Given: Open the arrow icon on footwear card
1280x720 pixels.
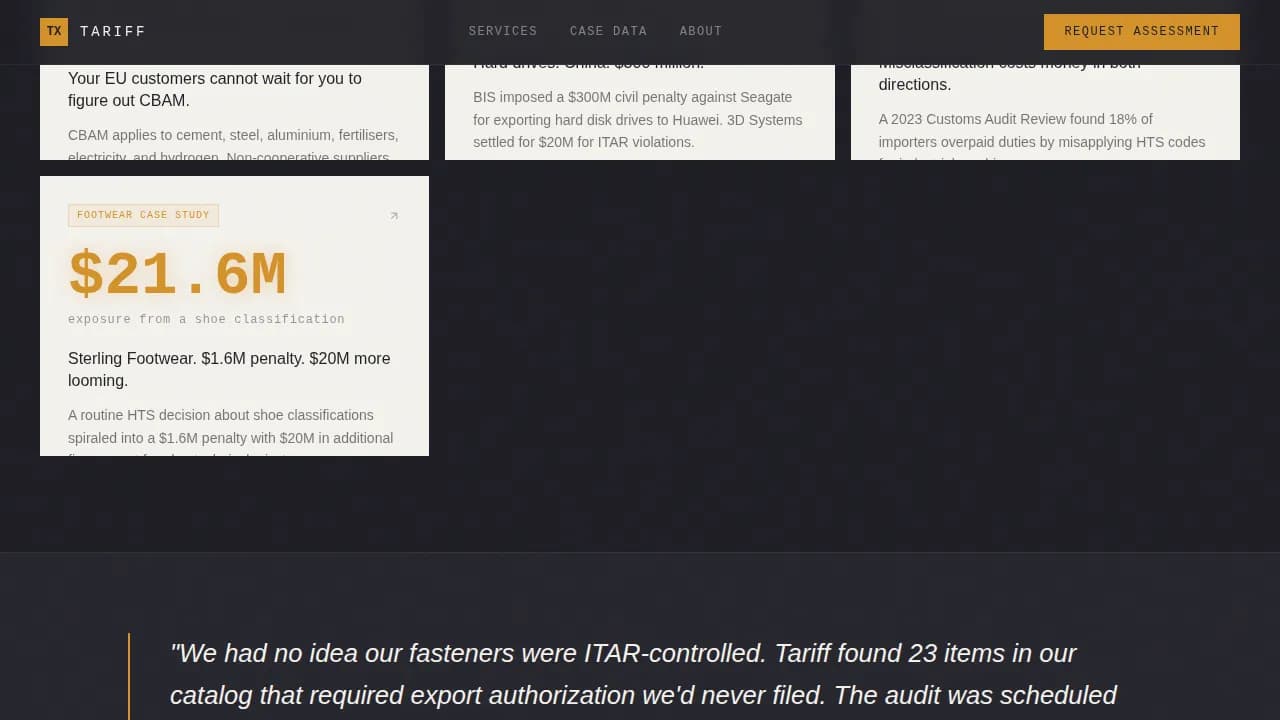Looking at the screenshot, I should click(394, 216).
